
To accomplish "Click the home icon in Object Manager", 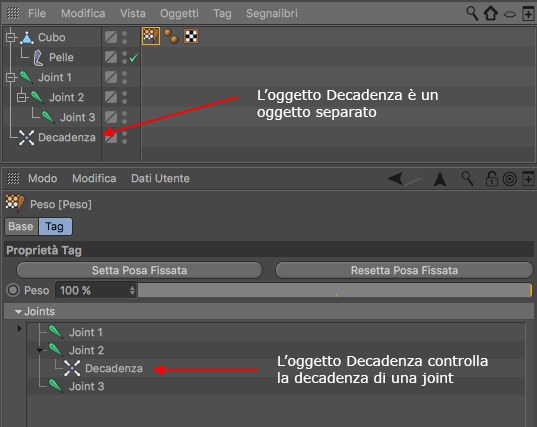I will pos(490,13).
